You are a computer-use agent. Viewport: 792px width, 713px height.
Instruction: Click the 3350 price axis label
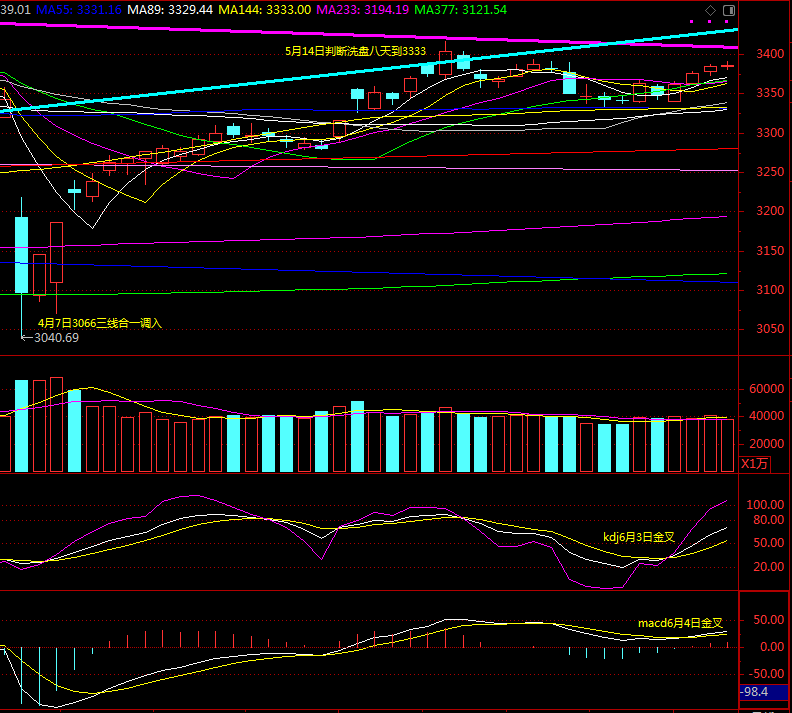(770, 93)
